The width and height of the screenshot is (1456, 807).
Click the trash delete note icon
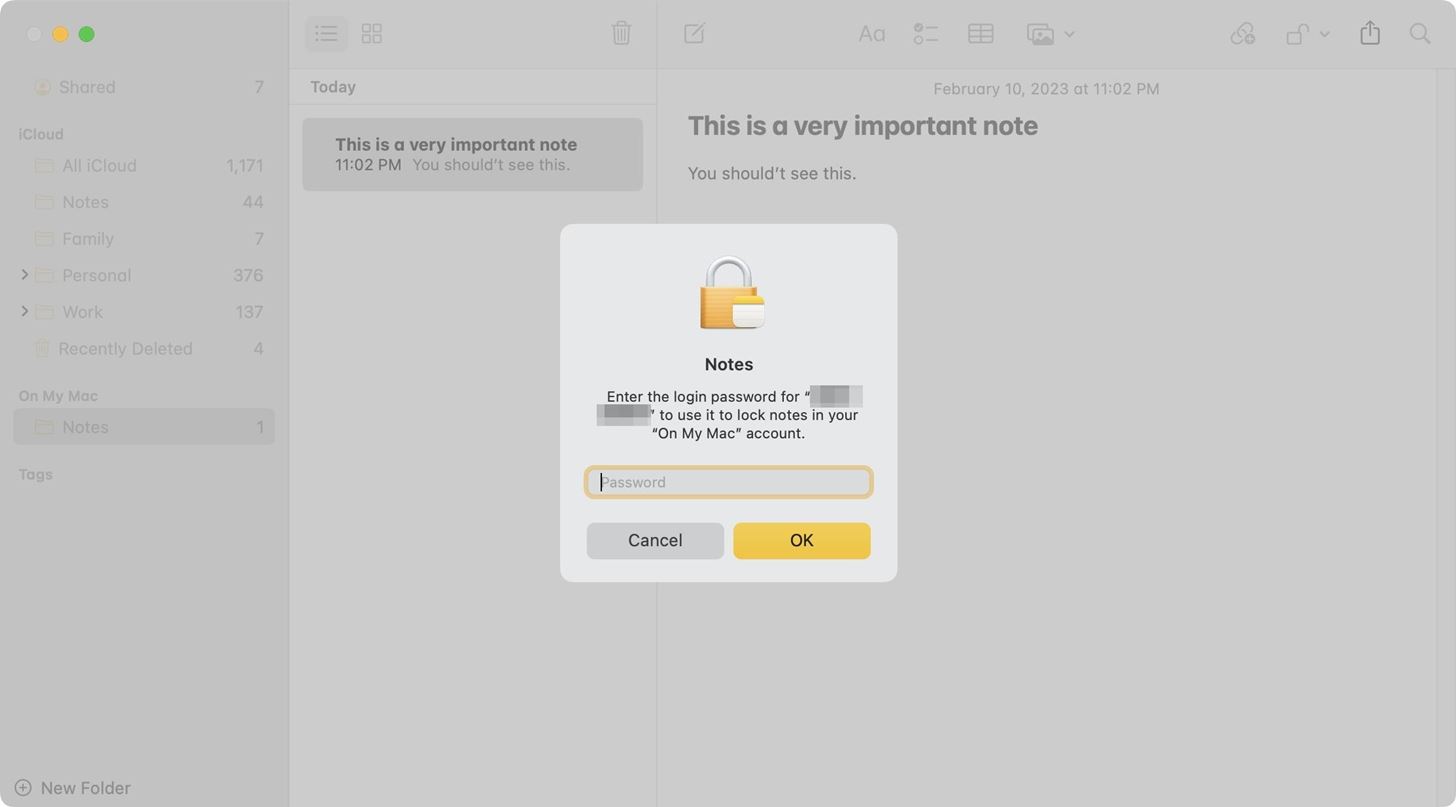(621, 34)
